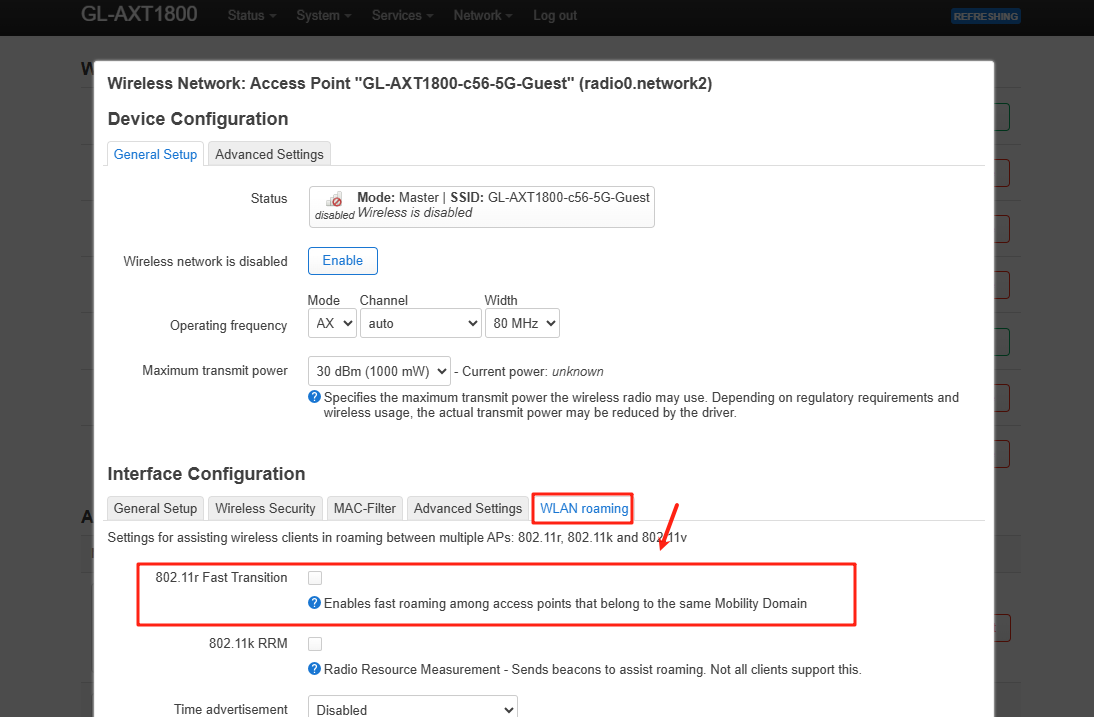Open the Network menu in navbar
The height and width of the screenshot is (717, 1094).
482,15
